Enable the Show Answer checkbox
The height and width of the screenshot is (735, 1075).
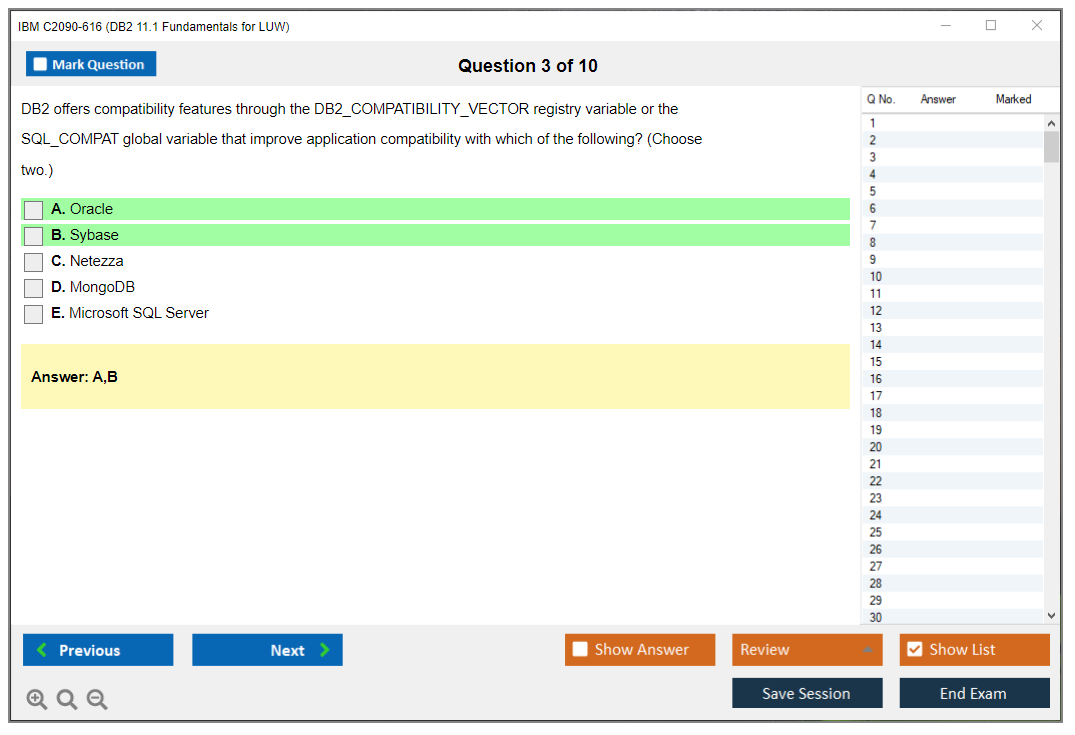tap(580, 650)
